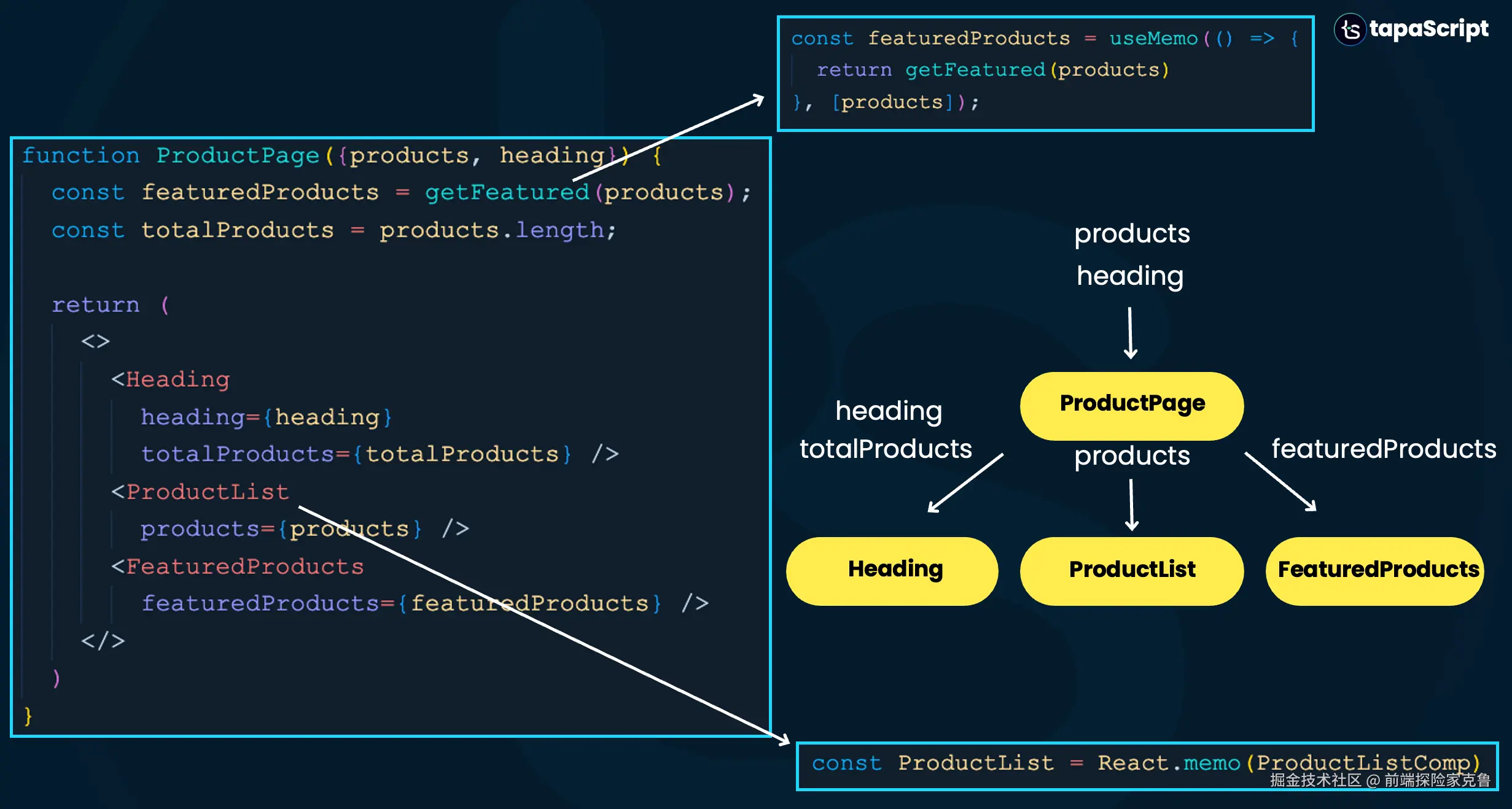This screenshot has width=1512, height=809.
Task: Click the Chinese watermark text at bottom right
Action: click(1379, 780)
